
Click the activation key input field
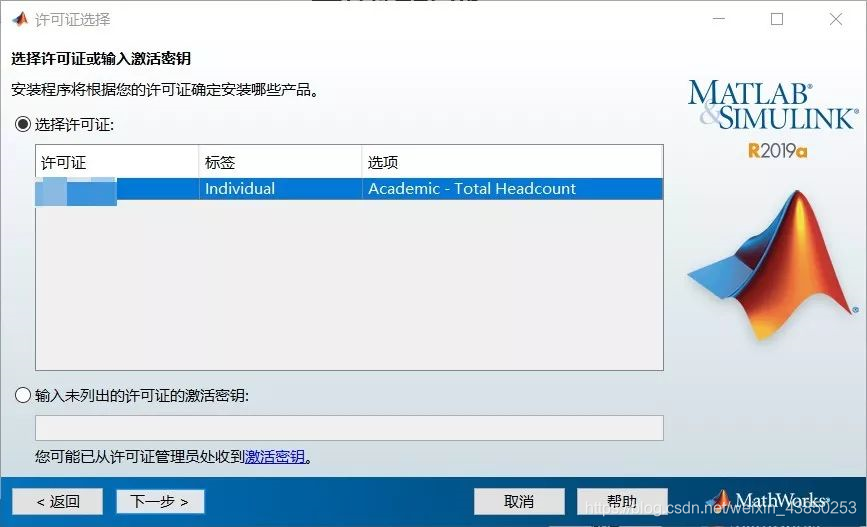(349, 428)
